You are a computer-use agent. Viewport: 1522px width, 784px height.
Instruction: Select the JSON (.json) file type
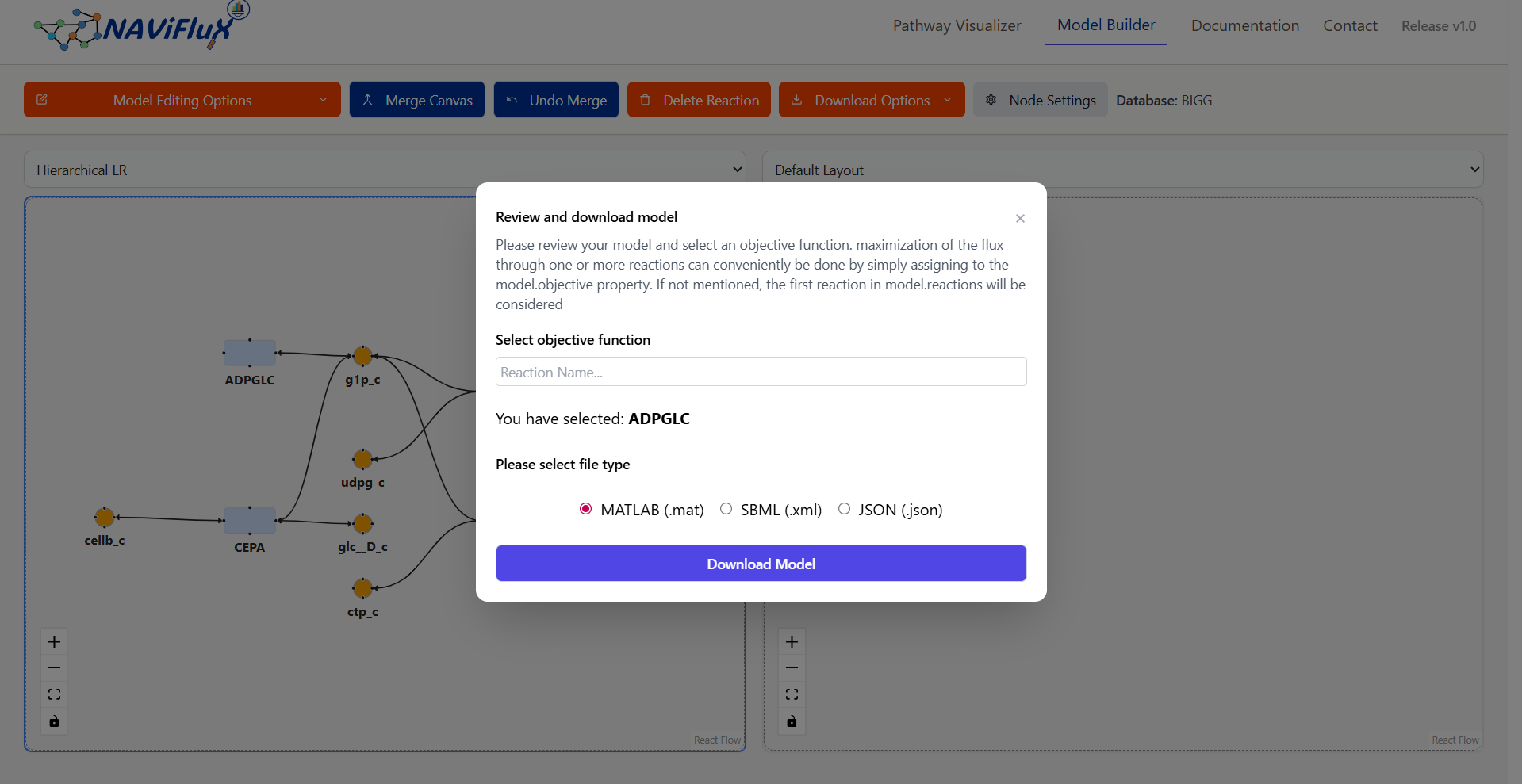point(844,508)
